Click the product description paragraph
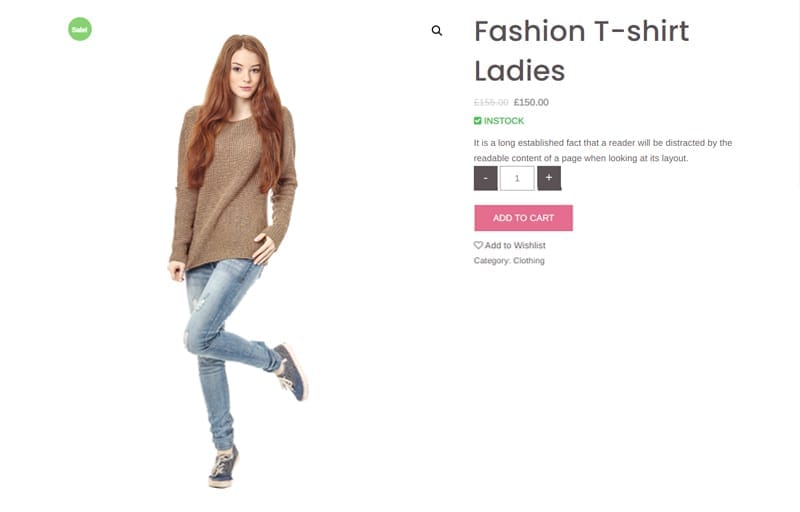The height and width of the screenshot is (512, 800). click(x=602, y=150)
